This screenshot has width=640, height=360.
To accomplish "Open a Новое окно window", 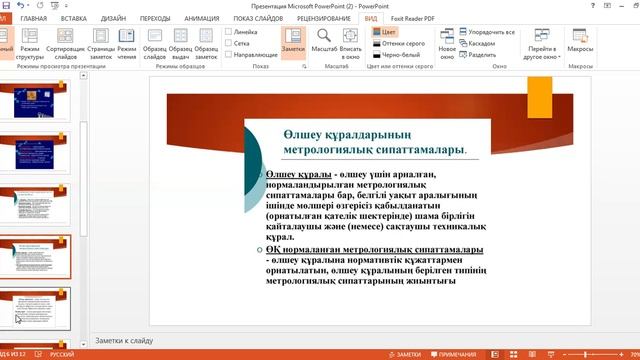I will [x=447, y=44].
